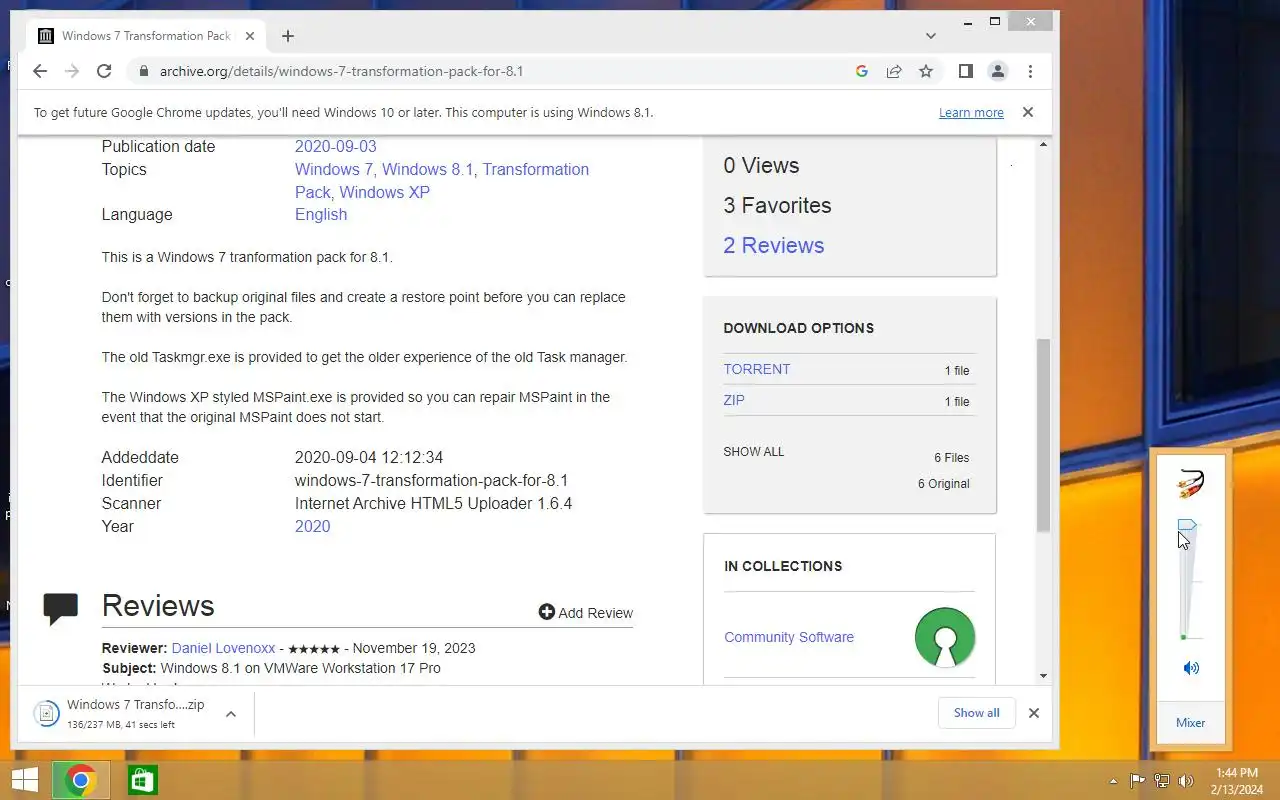Image resolution: width=1280 pixels, height=800 pixels.
Task: Click the 6 Files count
Action: 952,458
